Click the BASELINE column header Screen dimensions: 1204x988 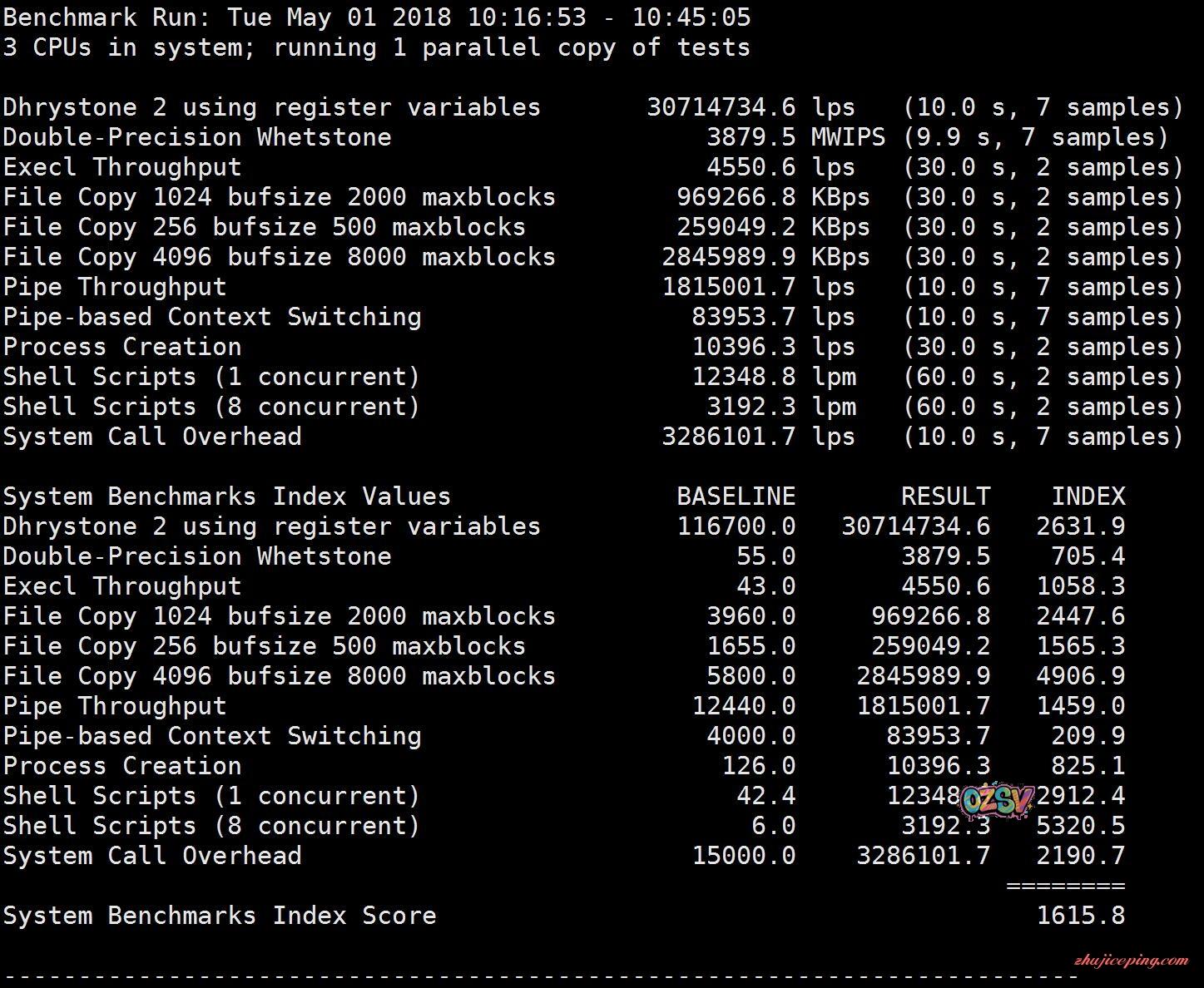(x=736, y=496)
